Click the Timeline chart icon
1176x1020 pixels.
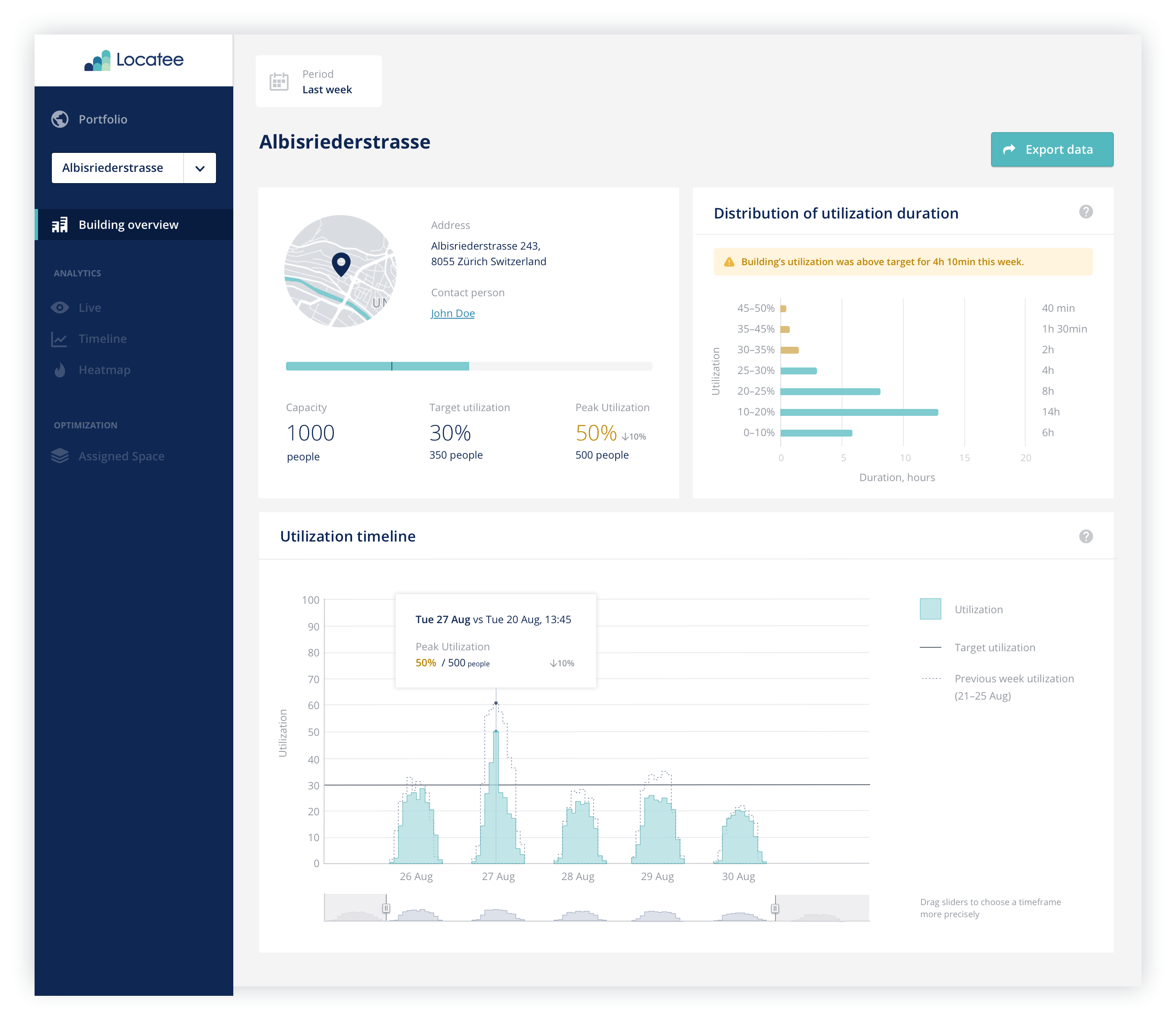60,339
